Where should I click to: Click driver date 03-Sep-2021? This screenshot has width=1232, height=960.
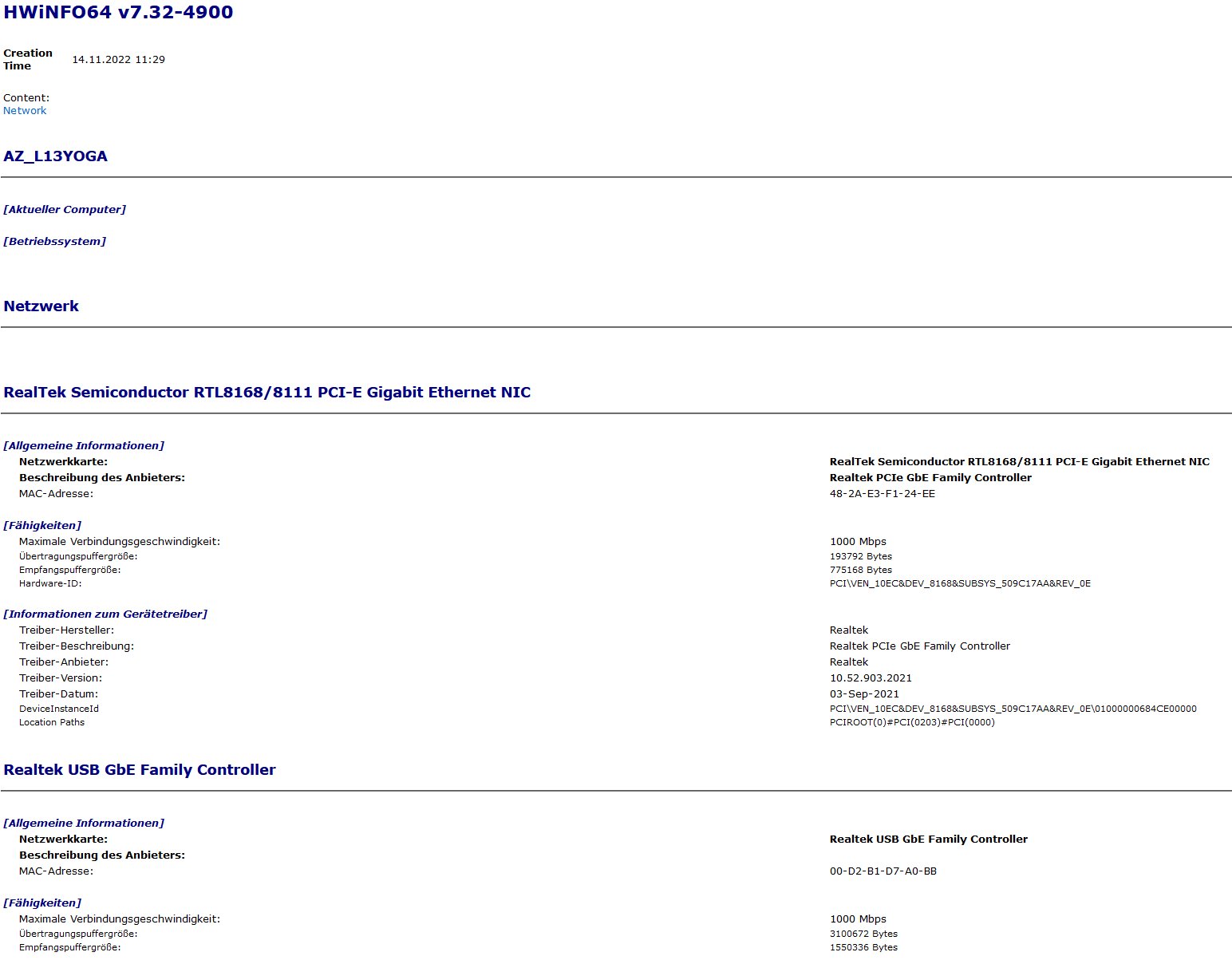pyautogui.click(x=864, y=694)
